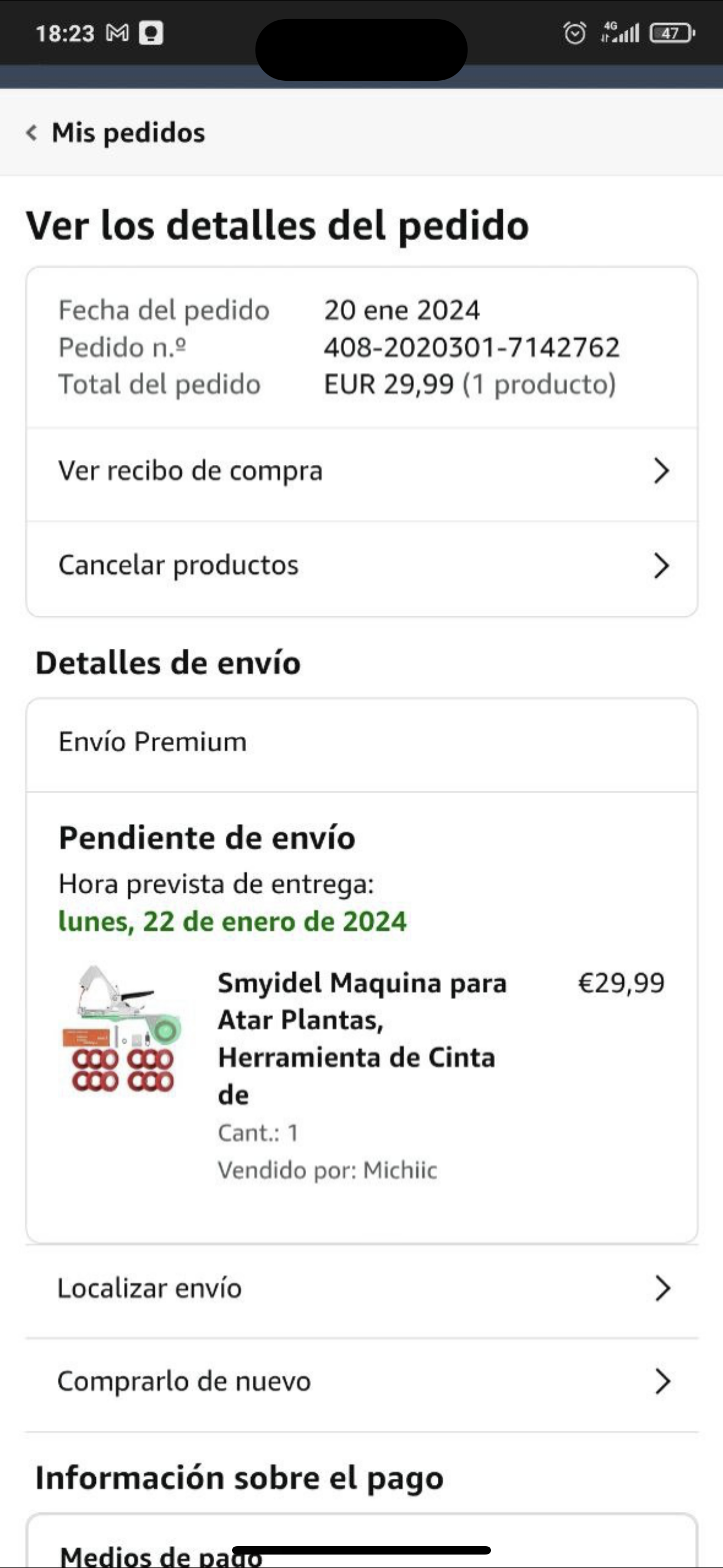
Task: Select Comprarlo de nuevo
Action: tap(184, 1382)
